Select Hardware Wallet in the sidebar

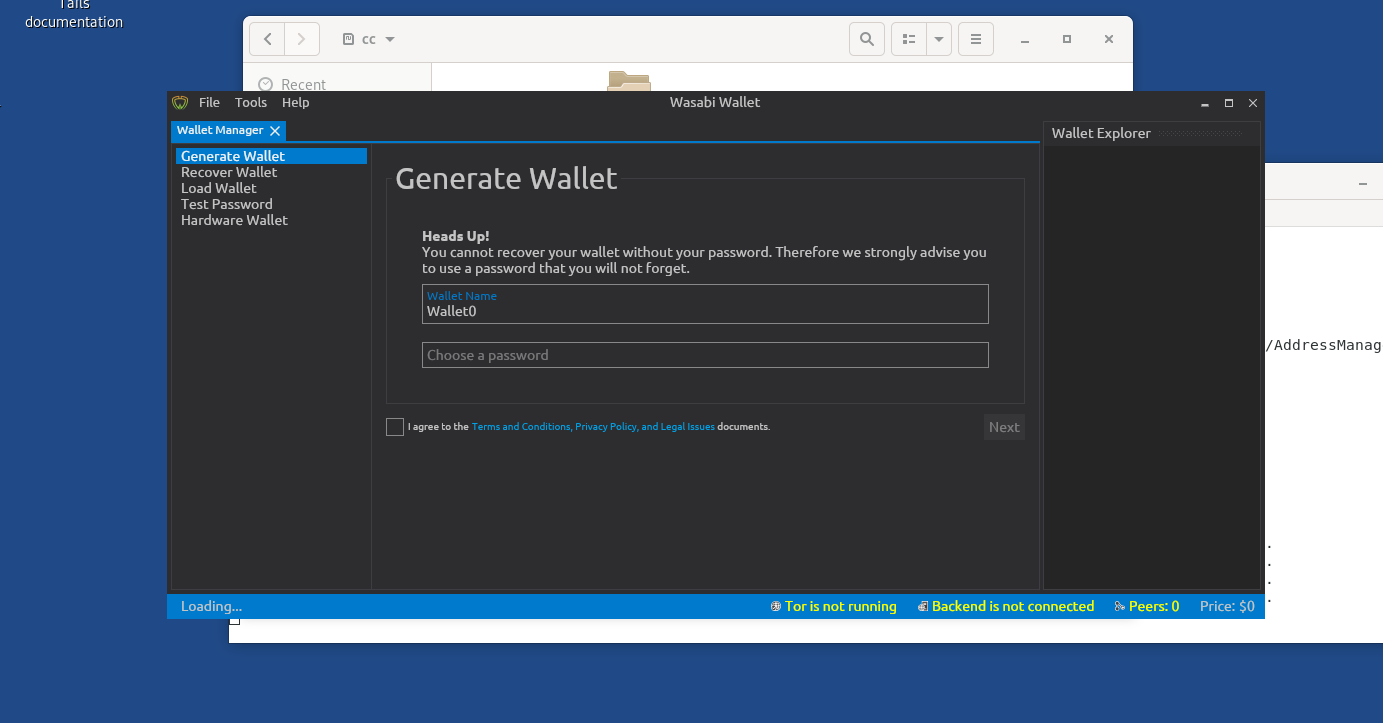pos(234,220)
